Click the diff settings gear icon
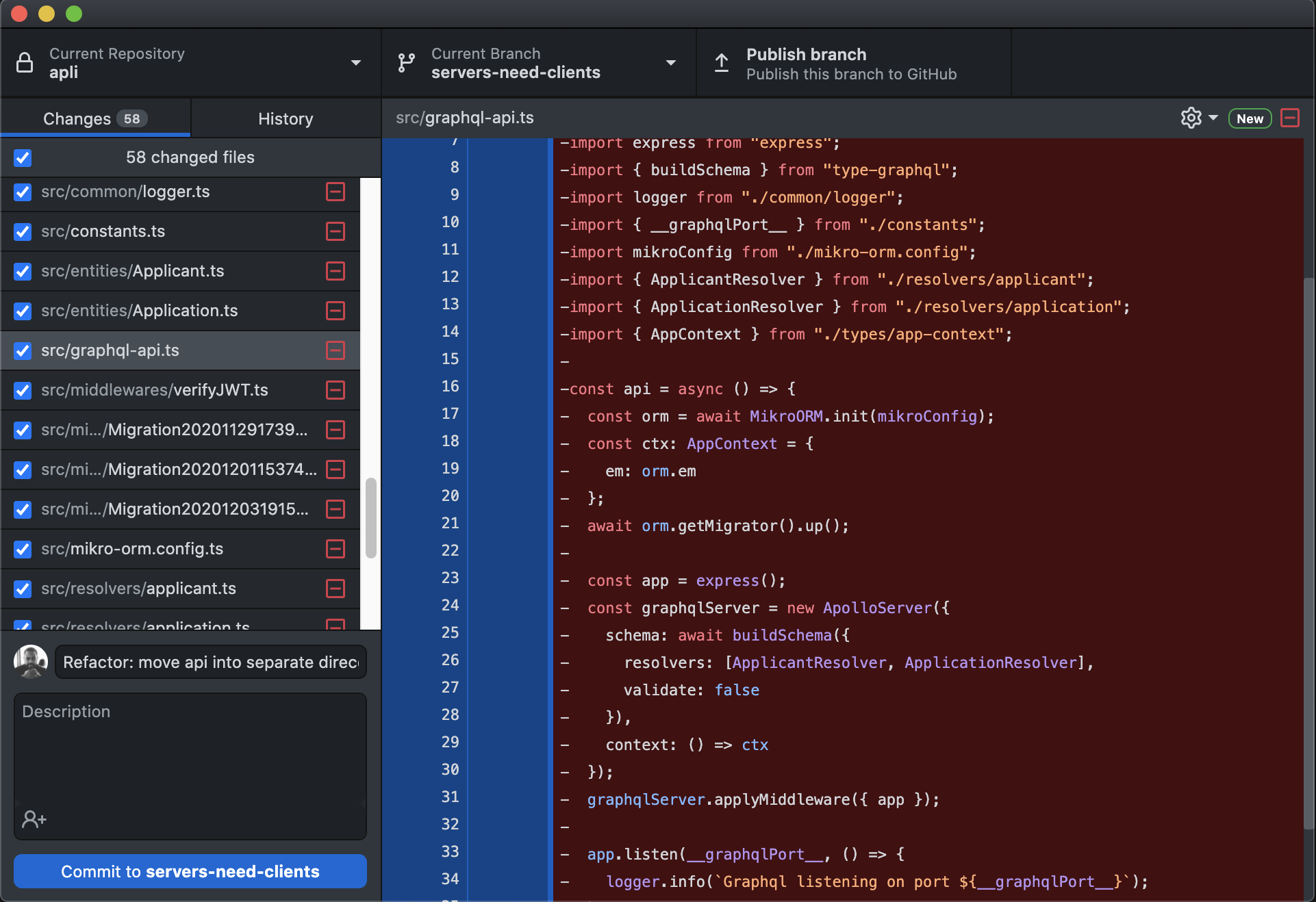Screen dimensions: 1316x902 point(1191,118)
